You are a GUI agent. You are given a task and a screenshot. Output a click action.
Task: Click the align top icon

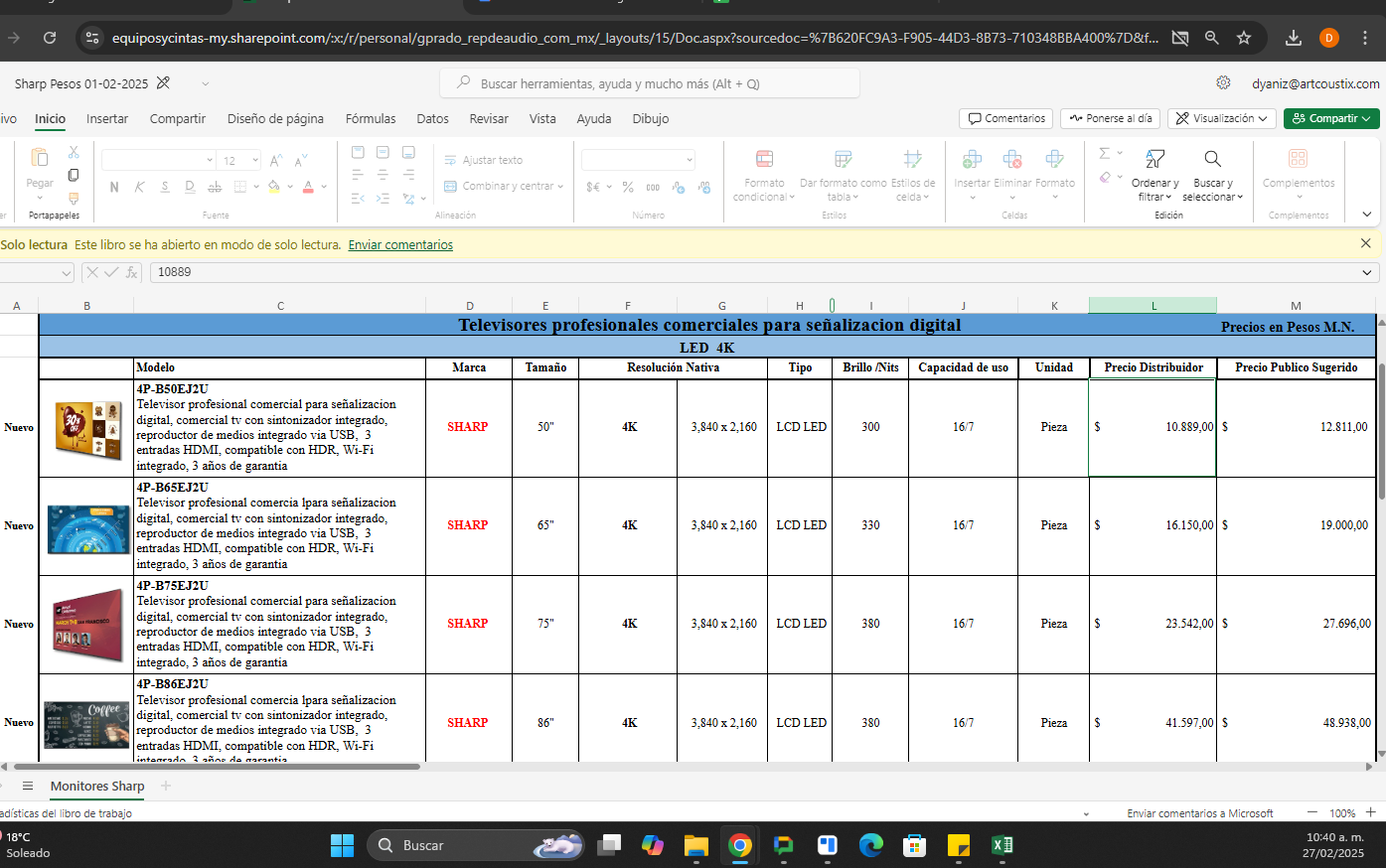pos(358,152)
